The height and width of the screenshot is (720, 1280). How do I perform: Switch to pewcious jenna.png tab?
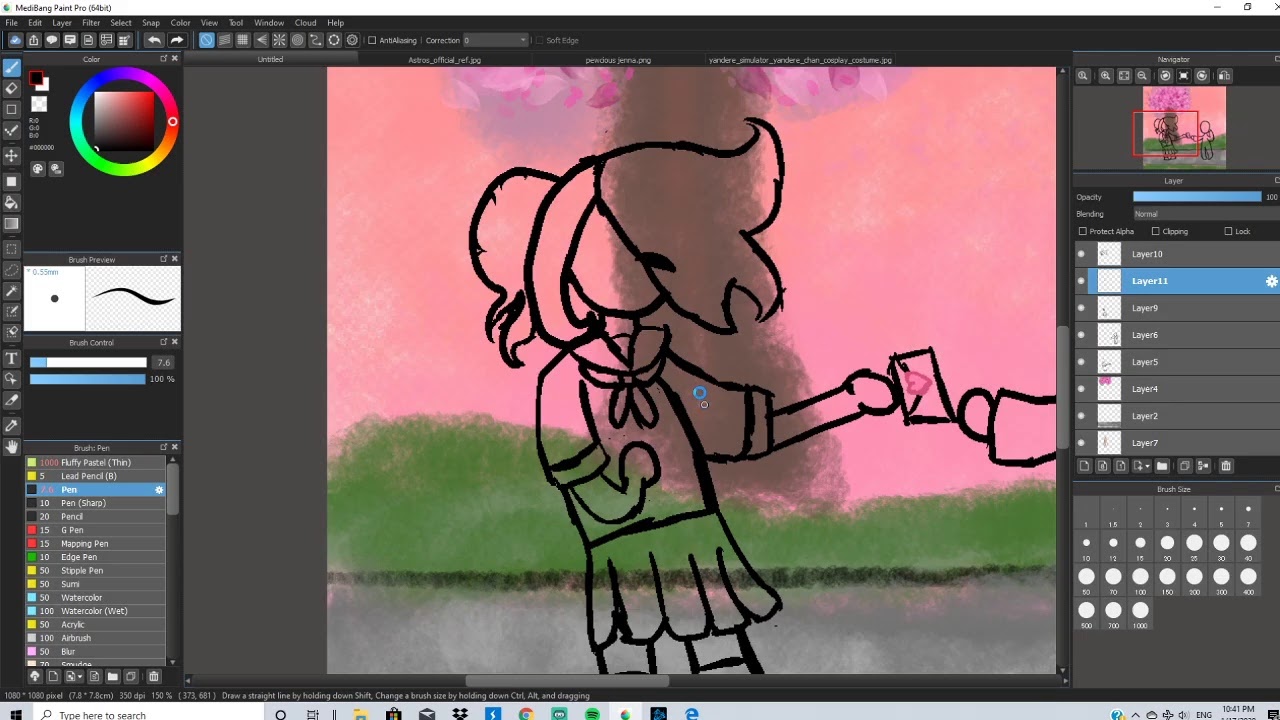[x=618, y=60]
